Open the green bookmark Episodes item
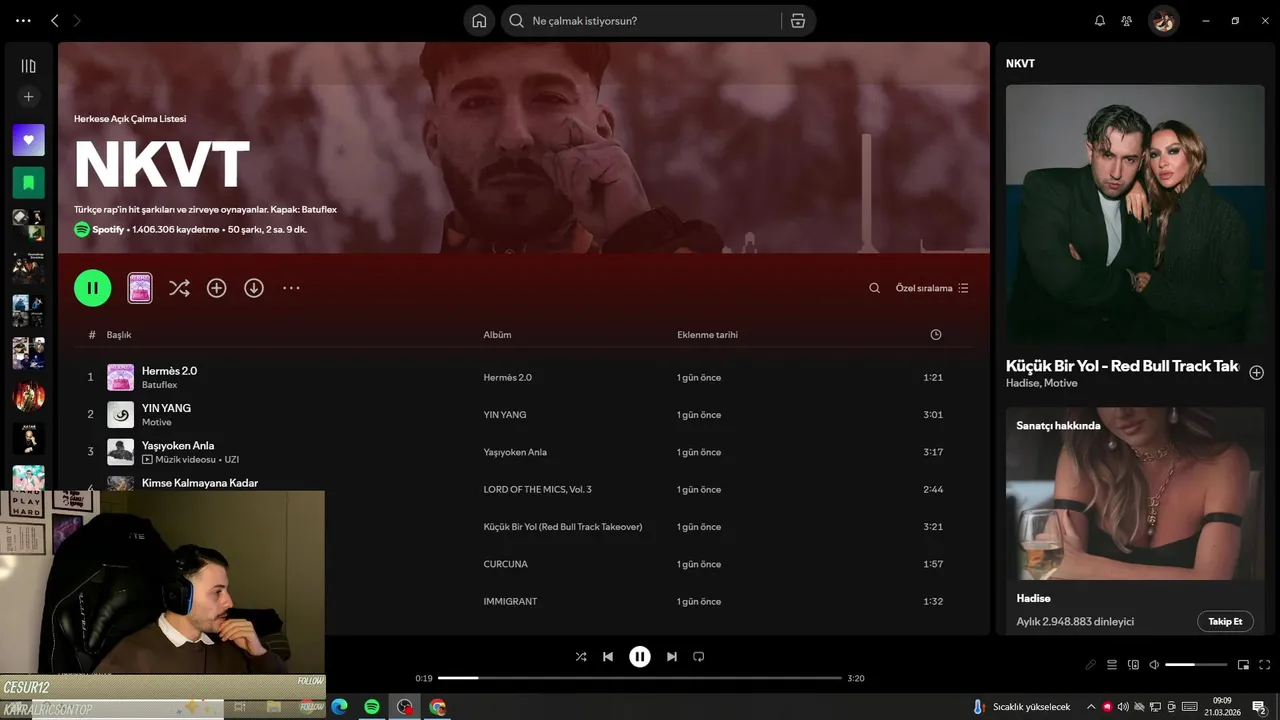 pos(28,183)
